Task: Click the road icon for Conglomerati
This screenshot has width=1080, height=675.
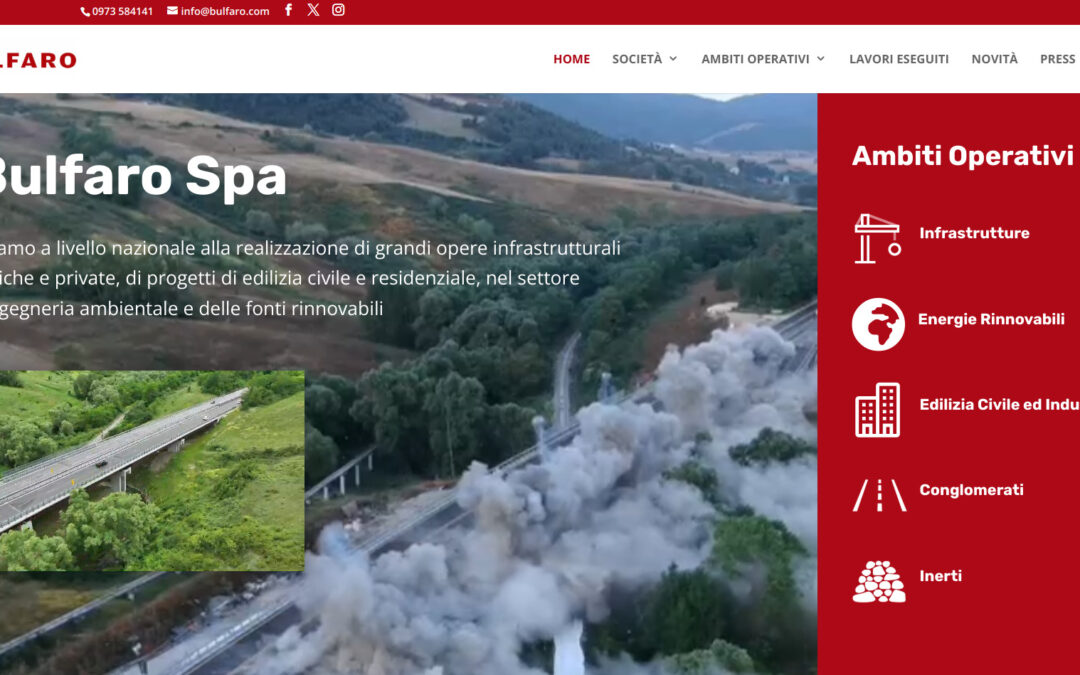Action: tap(880, 495)
